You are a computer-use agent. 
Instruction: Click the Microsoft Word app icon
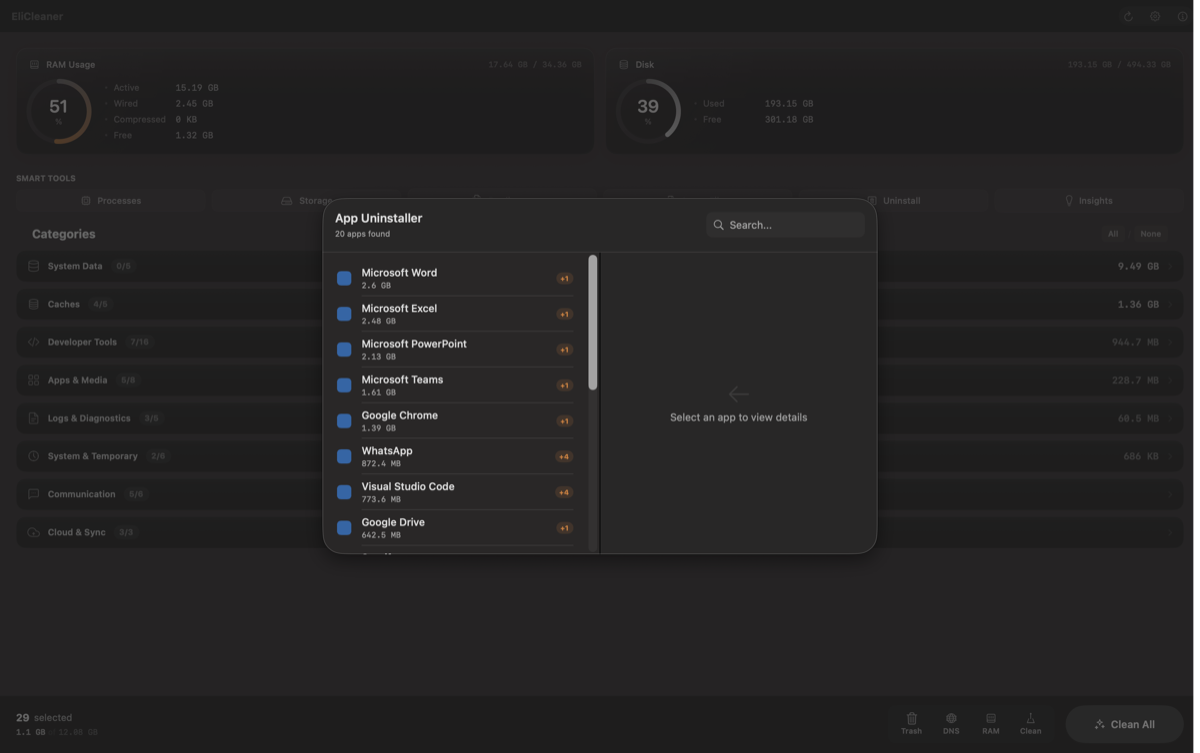tap(344, 278)
